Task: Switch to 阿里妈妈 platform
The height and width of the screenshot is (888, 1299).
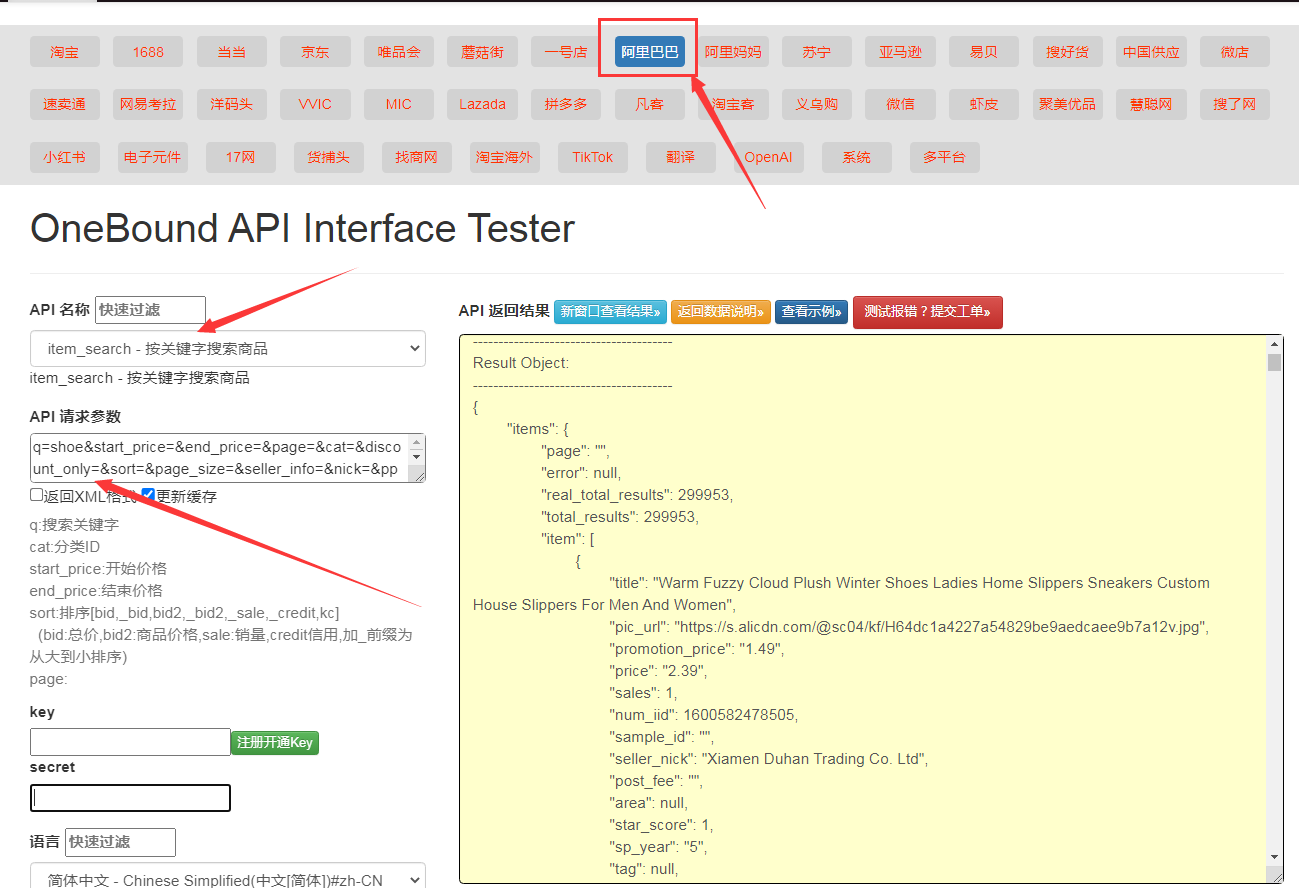Action: point(733,52)
